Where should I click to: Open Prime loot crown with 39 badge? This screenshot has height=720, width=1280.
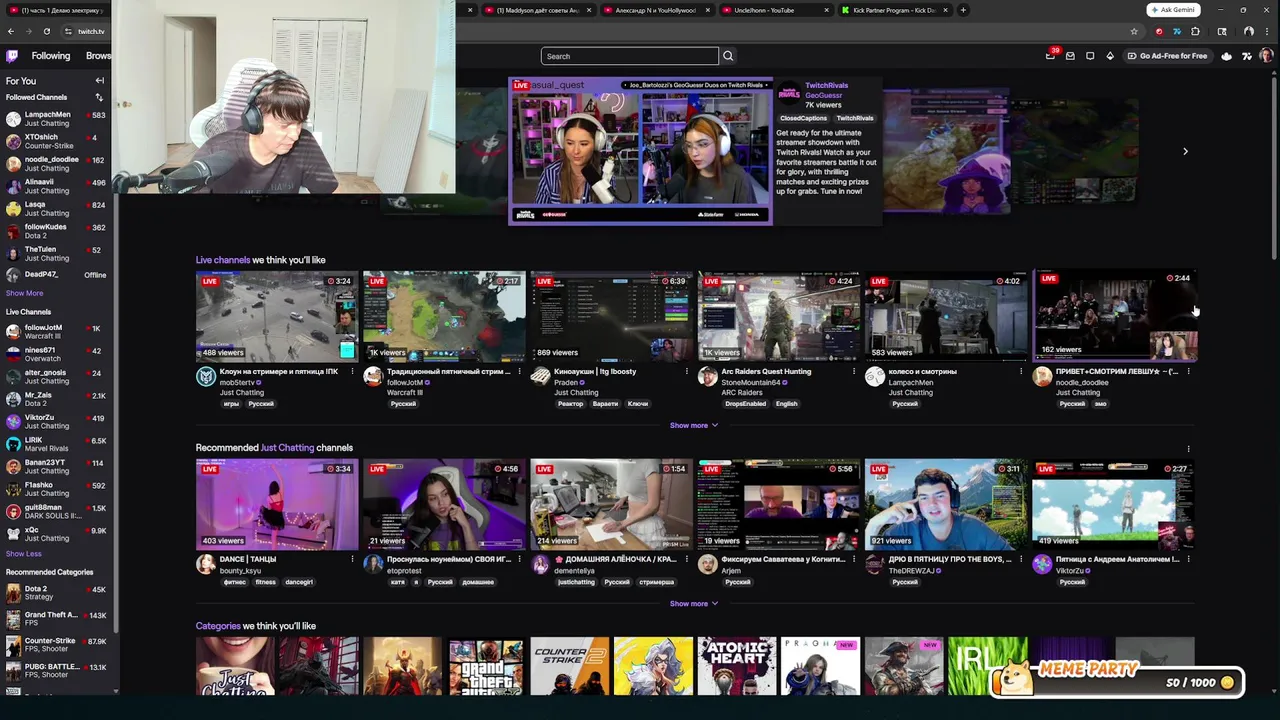pyautogui.click(x=1050, y=56)
